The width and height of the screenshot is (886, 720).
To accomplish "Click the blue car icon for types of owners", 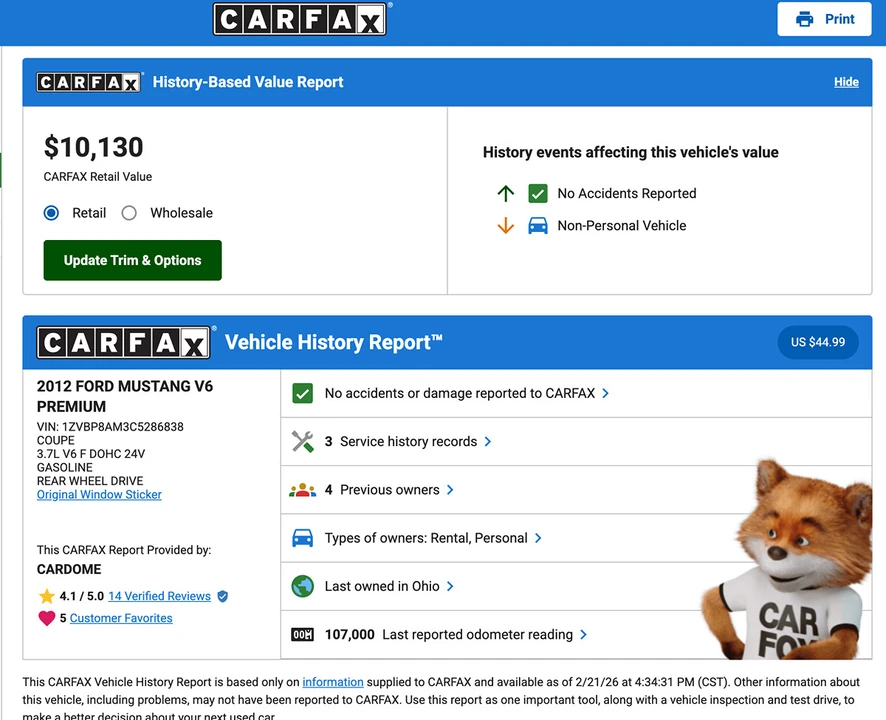I will point(303,538).
